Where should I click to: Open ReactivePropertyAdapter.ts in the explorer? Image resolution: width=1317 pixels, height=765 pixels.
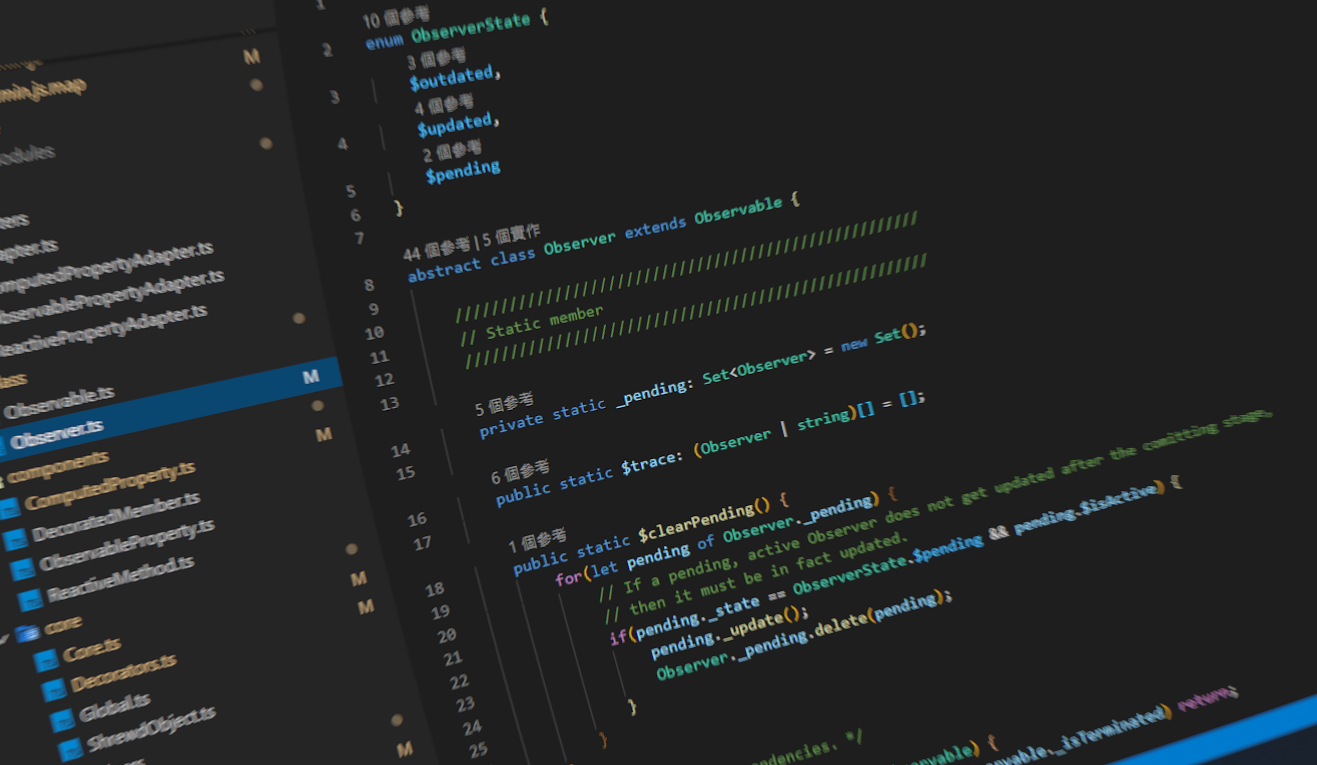pos(102,330)
